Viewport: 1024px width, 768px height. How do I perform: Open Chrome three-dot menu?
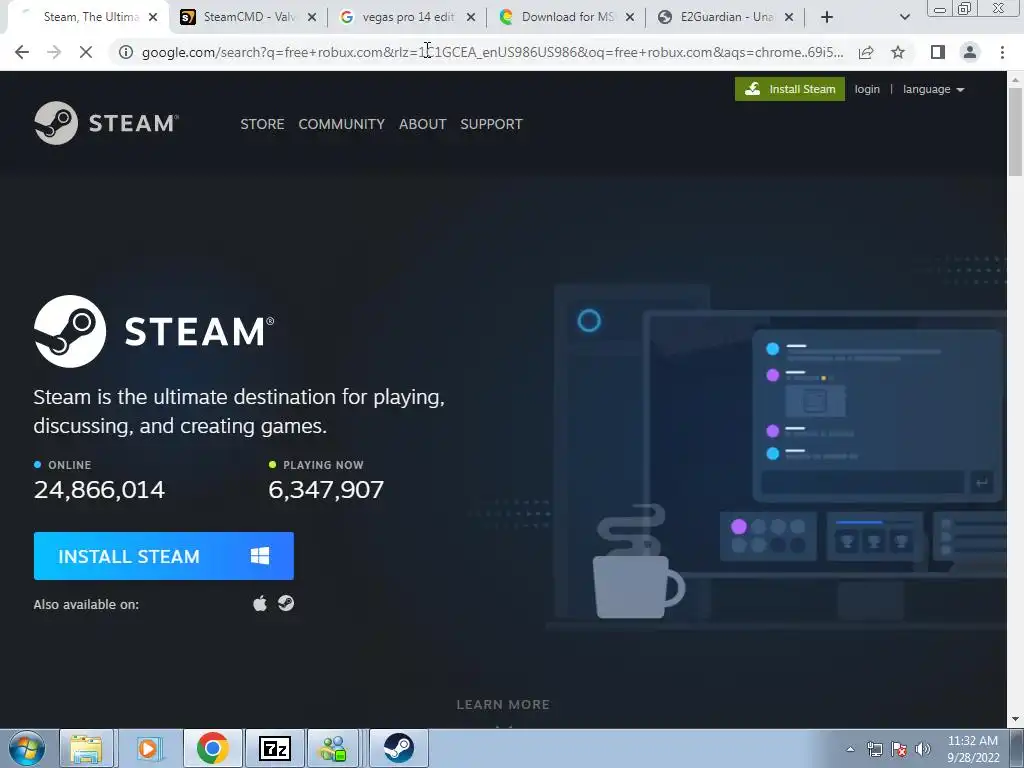pos(1002,52)
